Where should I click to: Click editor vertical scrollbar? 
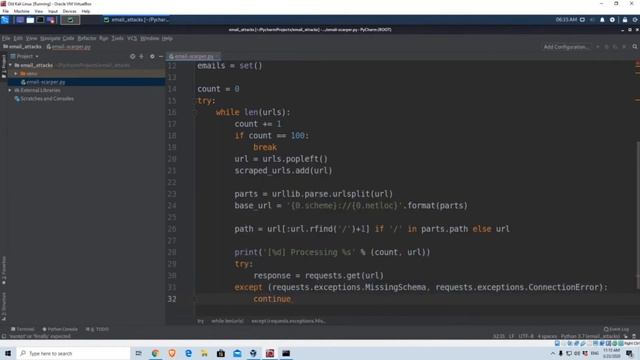[638, 216]
